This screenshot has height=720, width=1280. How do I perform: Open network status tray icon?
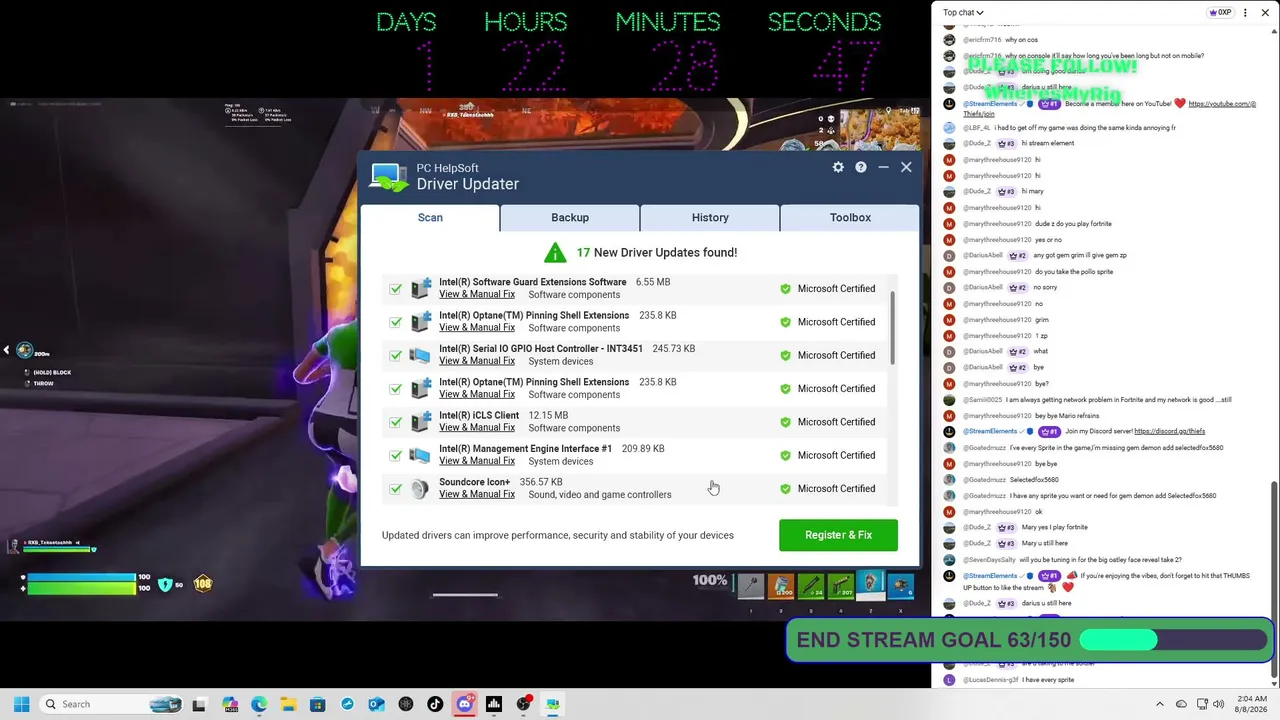(x=1202, y=704)
